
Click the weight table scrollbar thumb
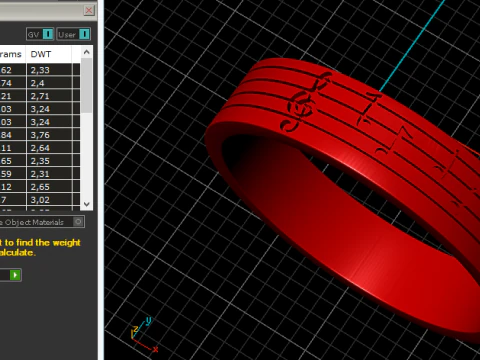87,85
